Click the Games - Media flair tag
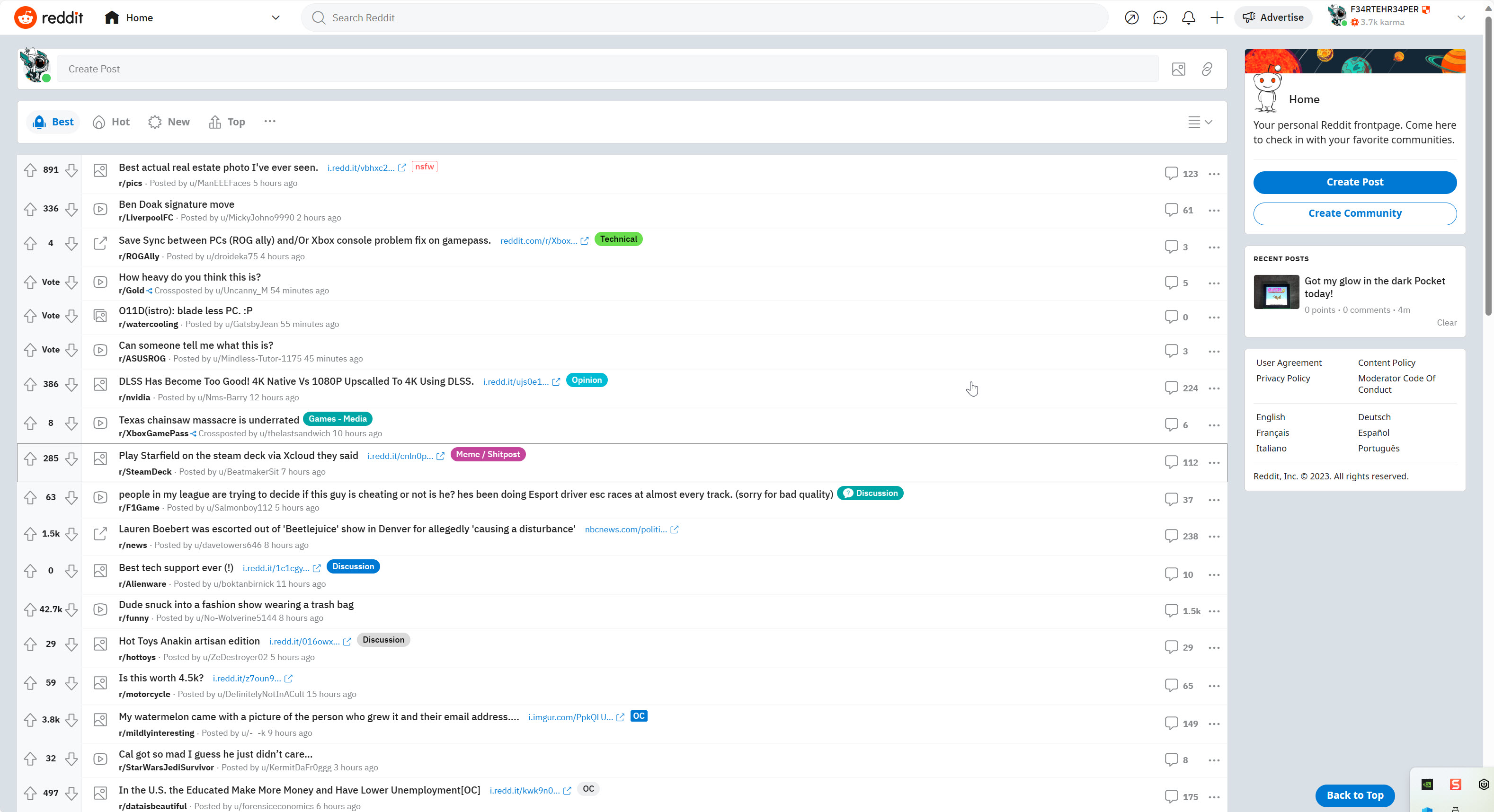 (x=338, y=418)
